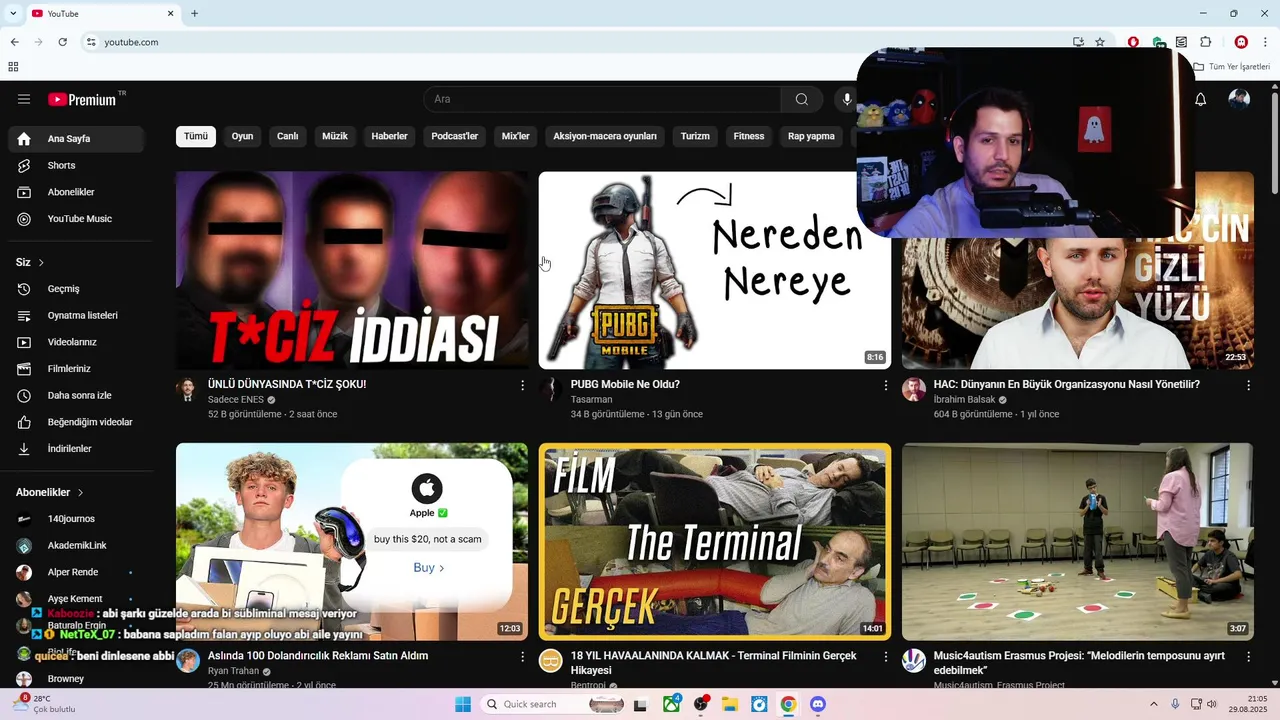Select the Canlı filter chip
The height and width of the screenshot is (720, 1280).
coord(288,136)
